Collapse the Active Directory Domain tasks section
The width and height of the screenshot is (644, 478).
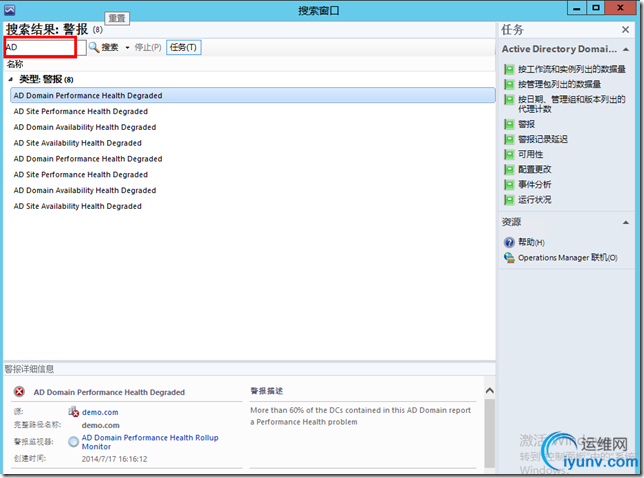tap(626, 49)
